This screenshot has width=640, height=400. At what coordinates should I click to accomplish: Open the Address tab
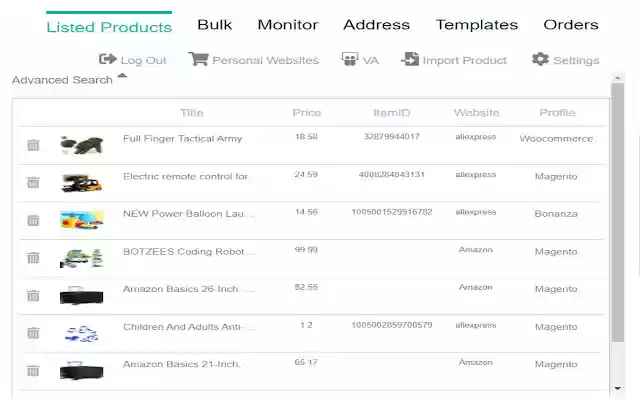click(376, 25)
